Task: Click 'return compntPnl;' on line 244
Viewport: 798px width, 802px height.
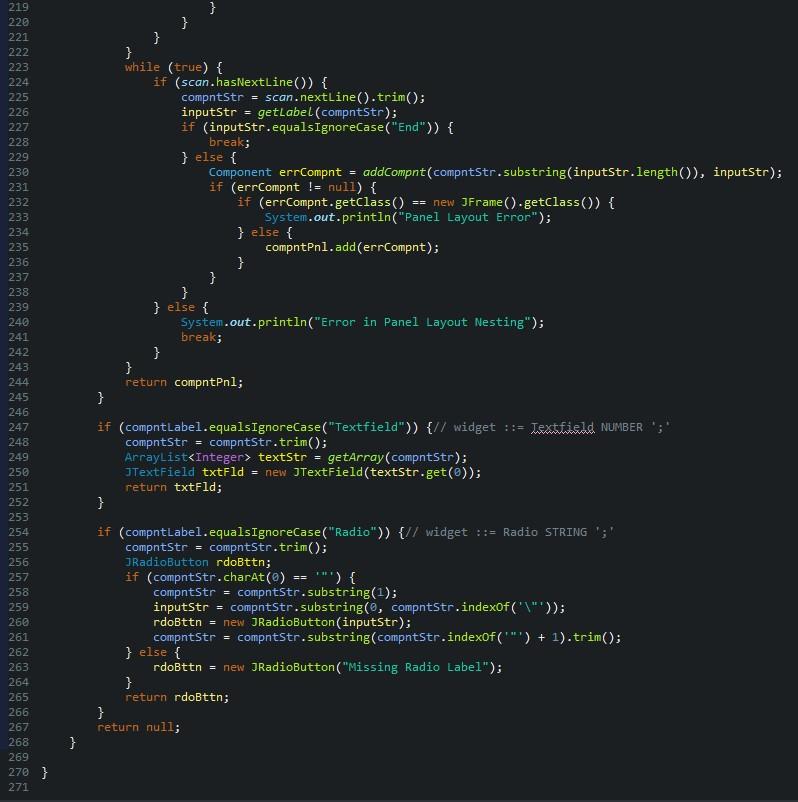Action: [x=184, y=382]
